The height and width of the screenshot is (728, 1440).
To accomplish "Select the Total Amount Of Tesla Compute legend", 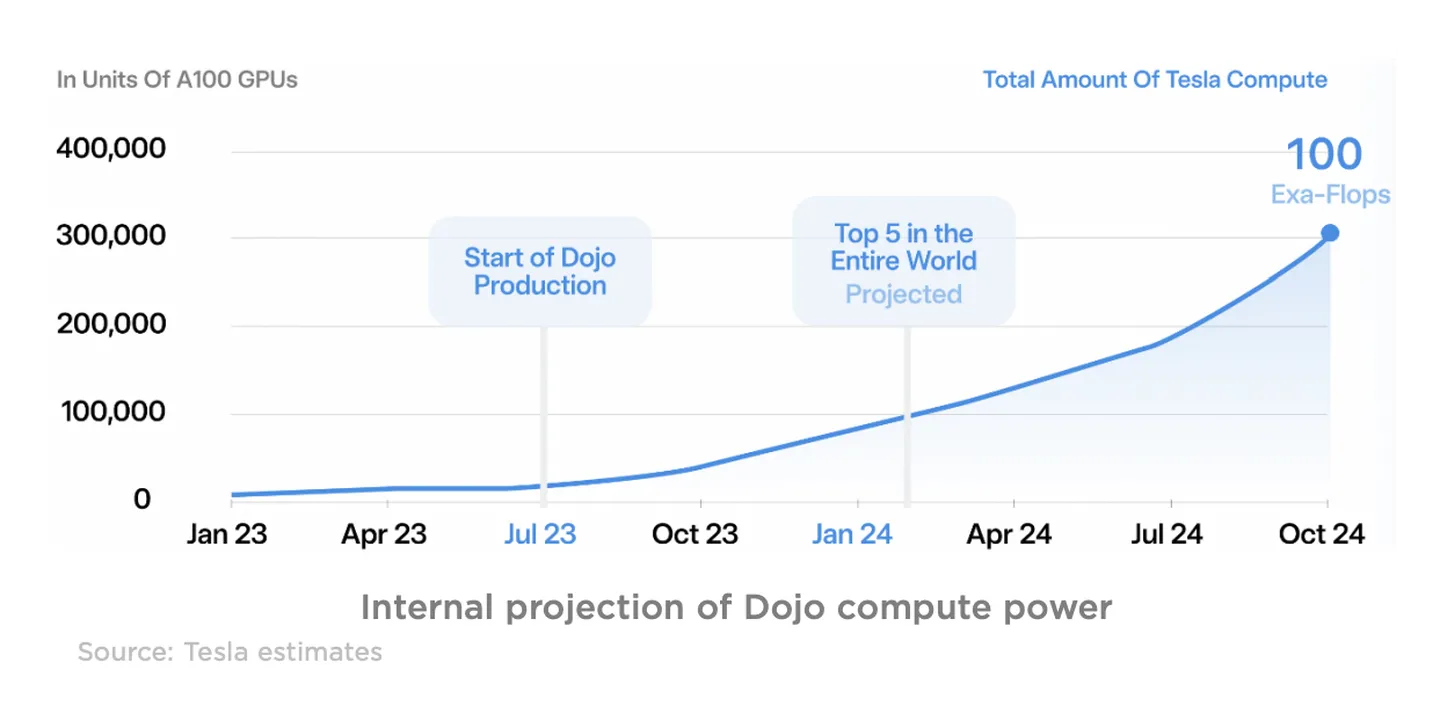I will [1155, 80].
